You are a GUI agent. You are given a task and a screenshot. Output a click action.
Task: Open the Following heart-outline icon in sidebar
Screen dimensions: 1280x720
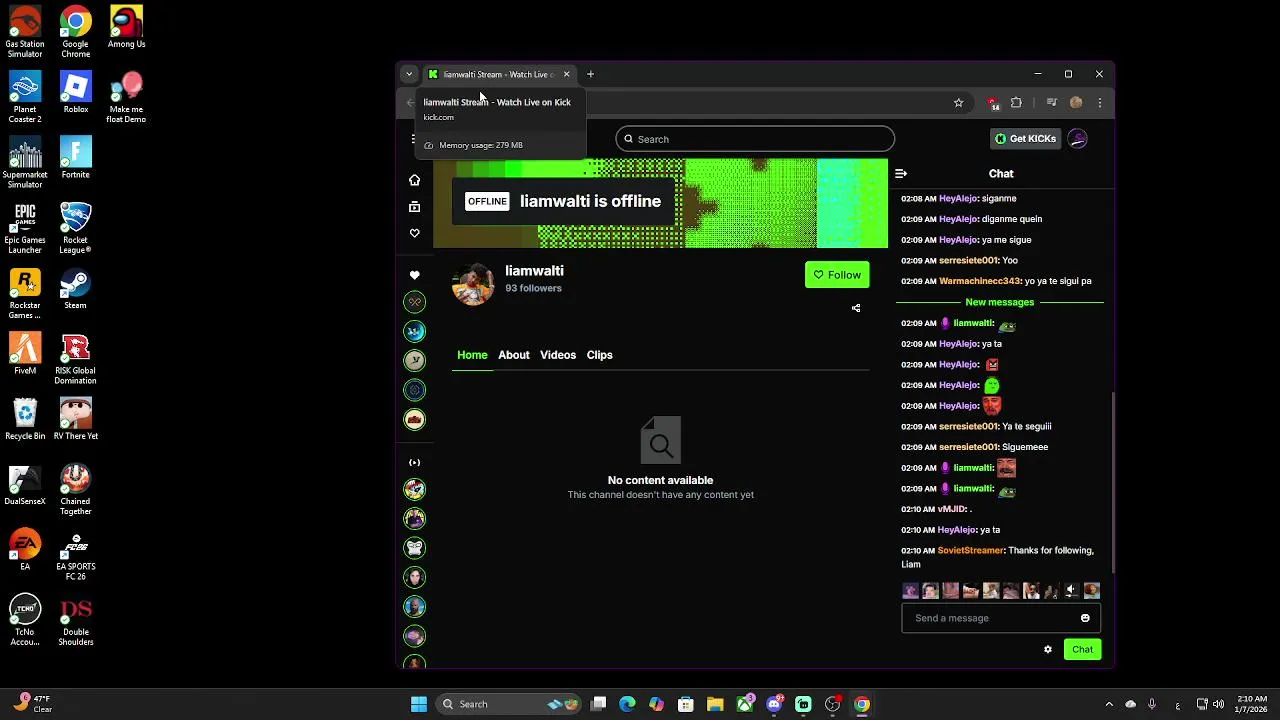(x=414, y=233)
